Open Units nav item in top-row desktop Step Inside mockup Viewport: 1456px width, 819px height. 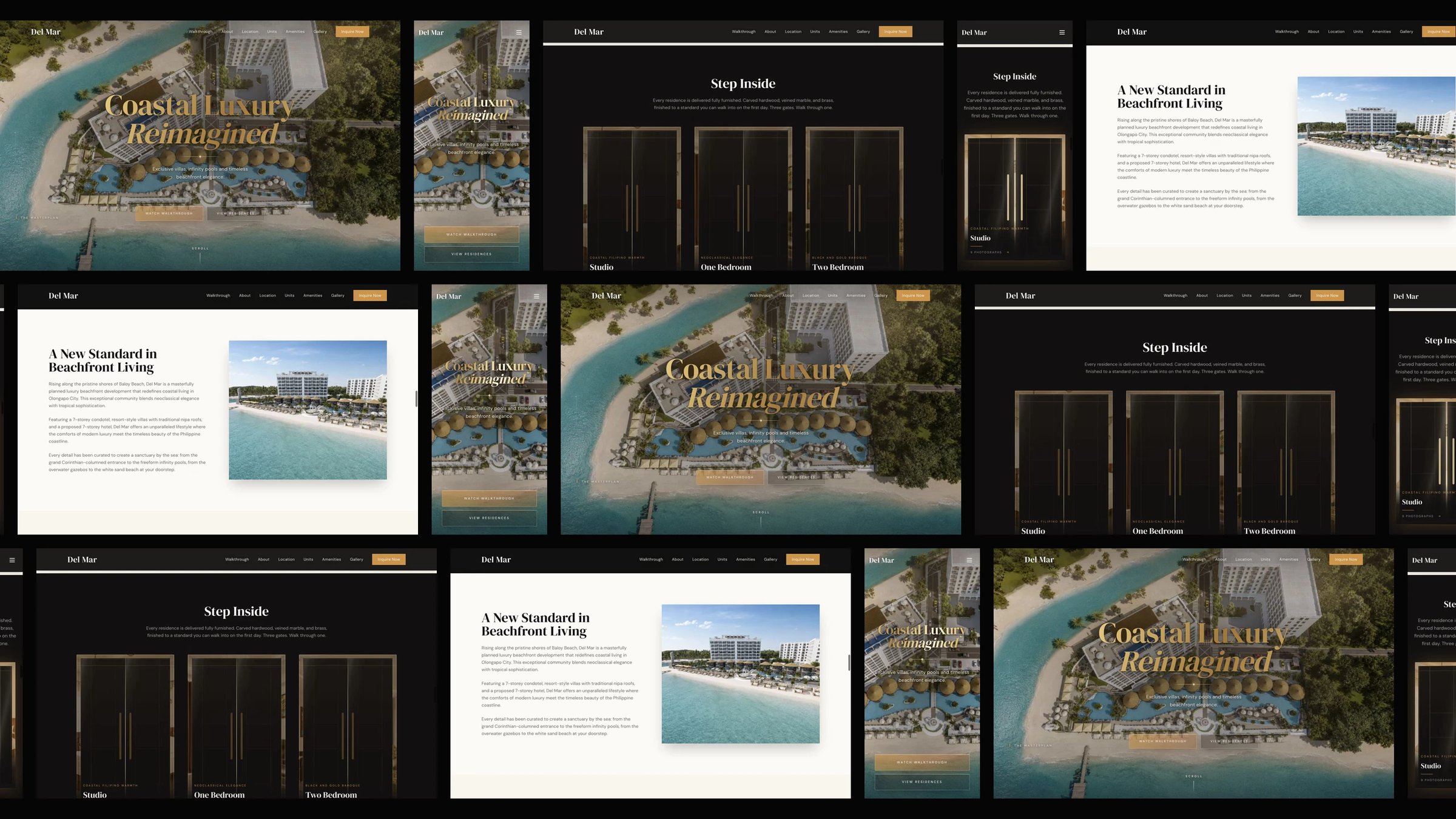point(815,32)
